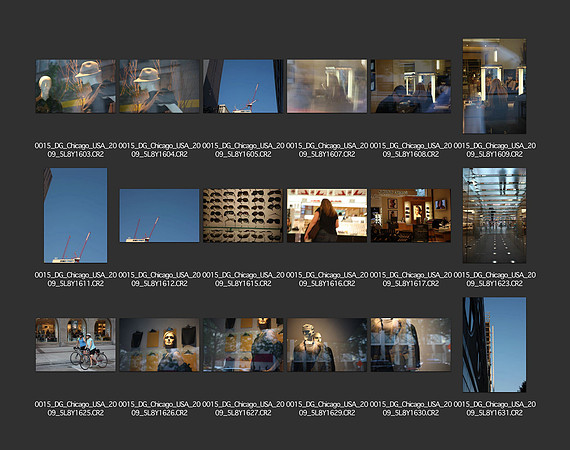Viewport: 570px width, 450px height.
Task: Click the filename label ending 5L8Y1603.CR2
Action: click(x=76, y=150)
